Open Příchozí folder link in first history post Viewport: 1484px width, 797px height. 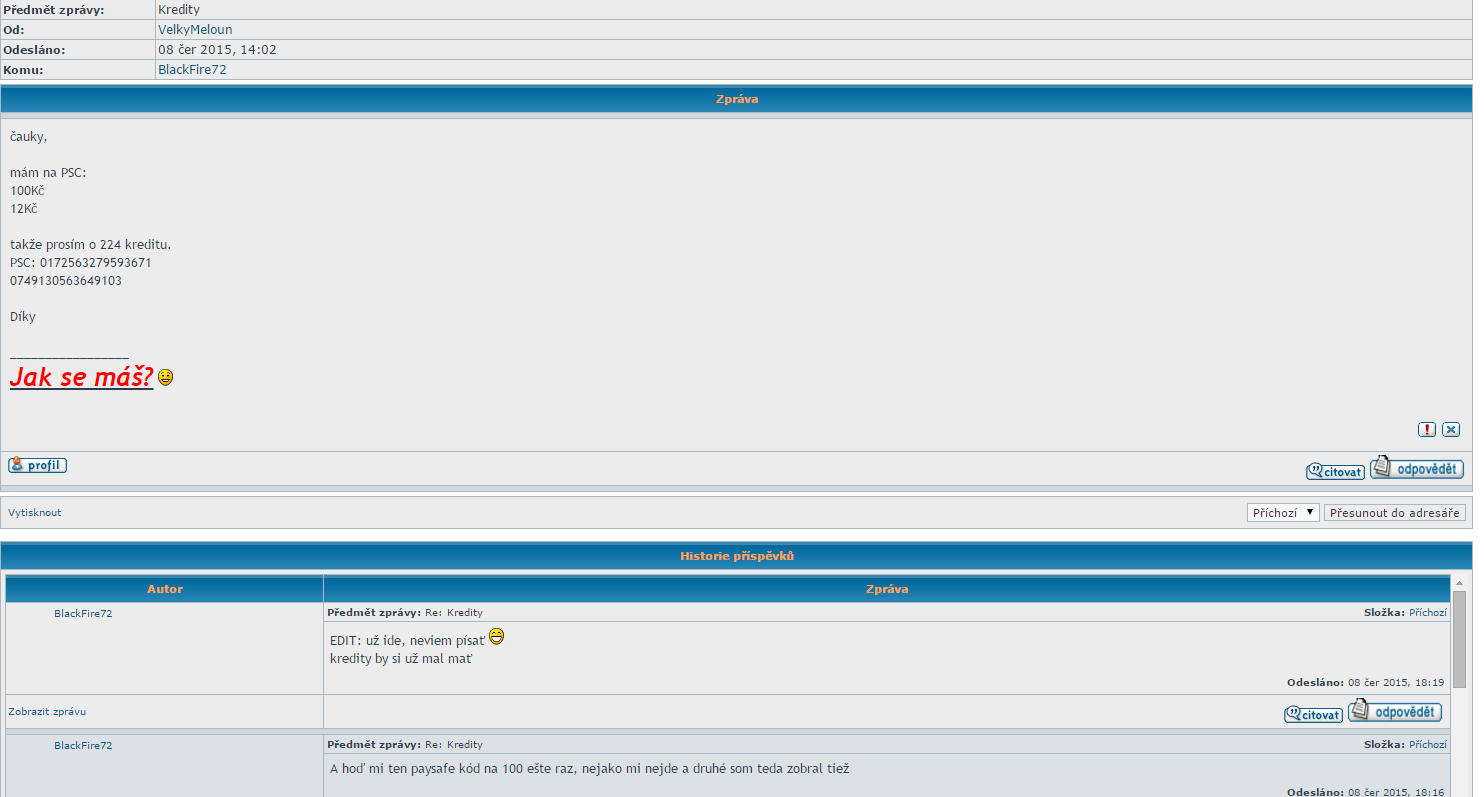coord(1427,612)
